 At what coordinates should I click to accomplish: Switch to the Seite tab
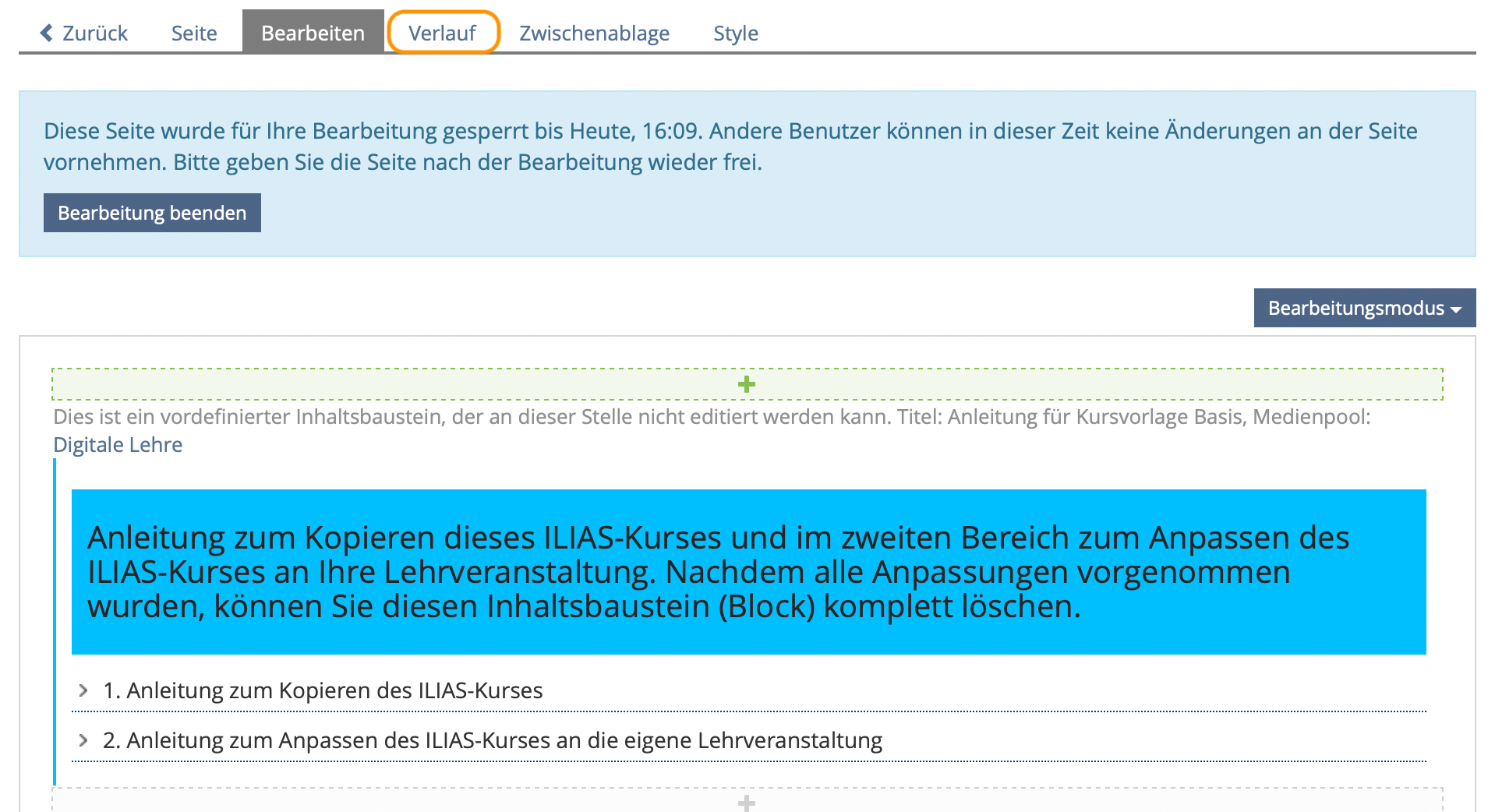click(x=194, y=33)
